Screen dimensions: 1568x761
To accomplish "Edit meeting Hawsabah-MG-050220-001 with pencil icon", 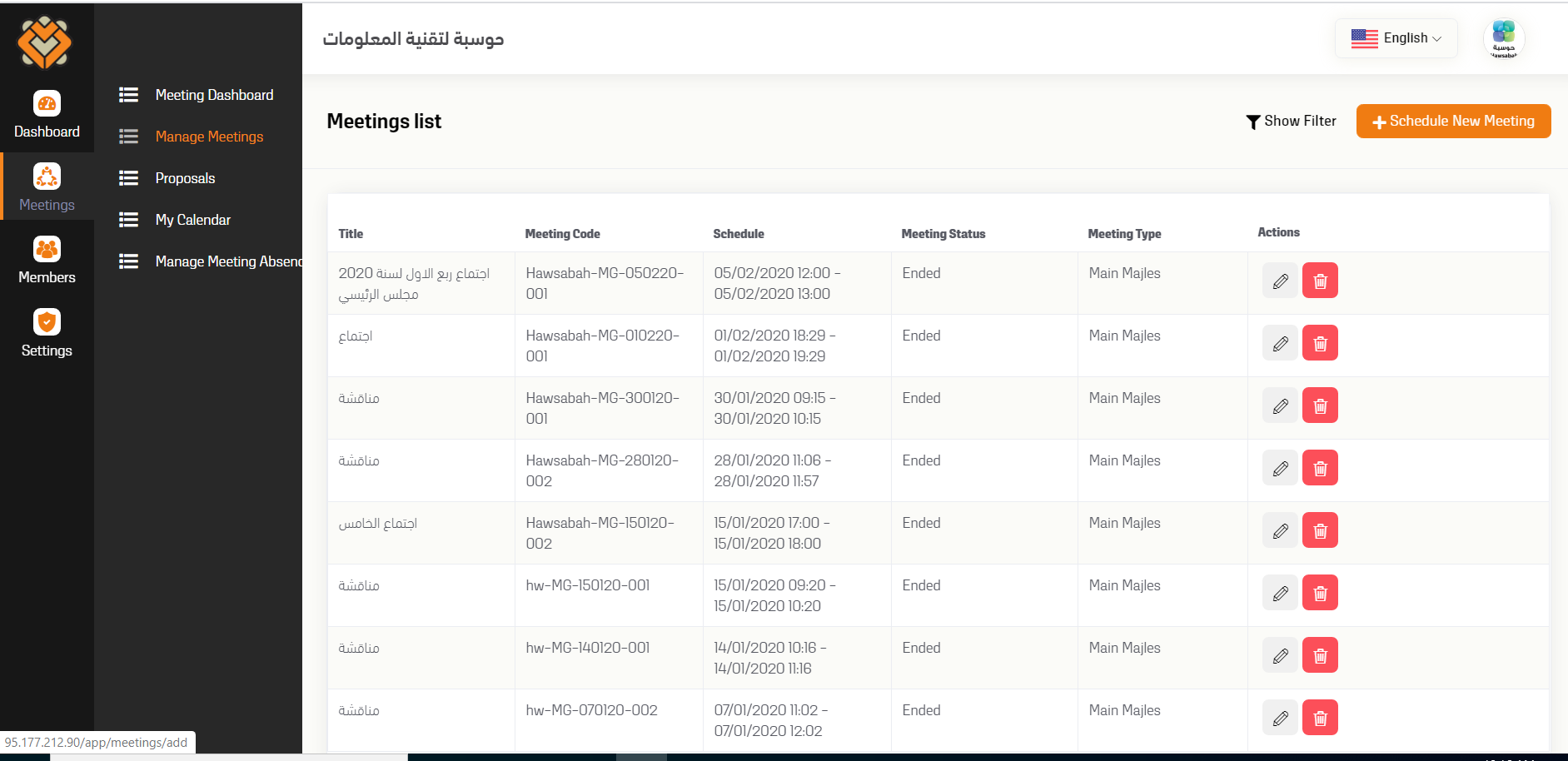I will point(1280,281).
